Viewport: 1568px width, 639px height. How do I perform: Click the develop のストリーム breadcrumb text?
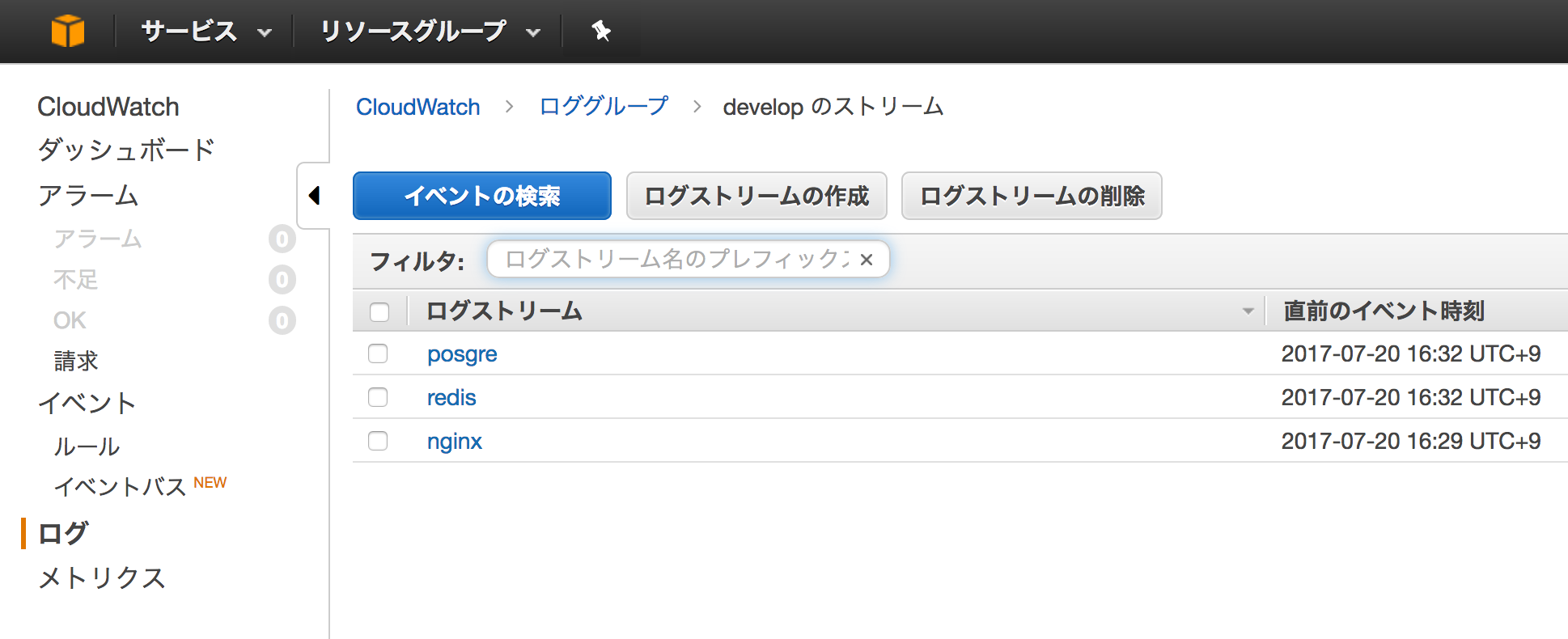833,107
